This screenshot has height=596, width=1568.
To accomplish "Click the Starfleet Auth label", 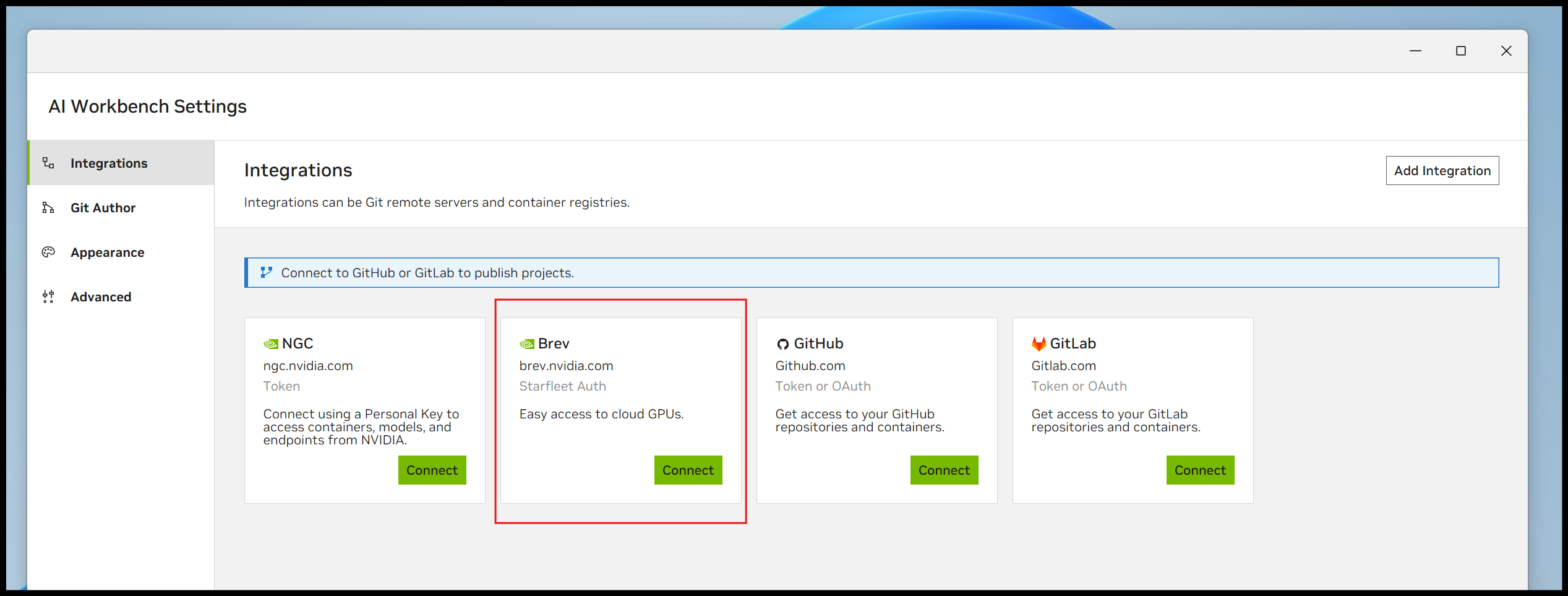I will (x=563, y=386).
